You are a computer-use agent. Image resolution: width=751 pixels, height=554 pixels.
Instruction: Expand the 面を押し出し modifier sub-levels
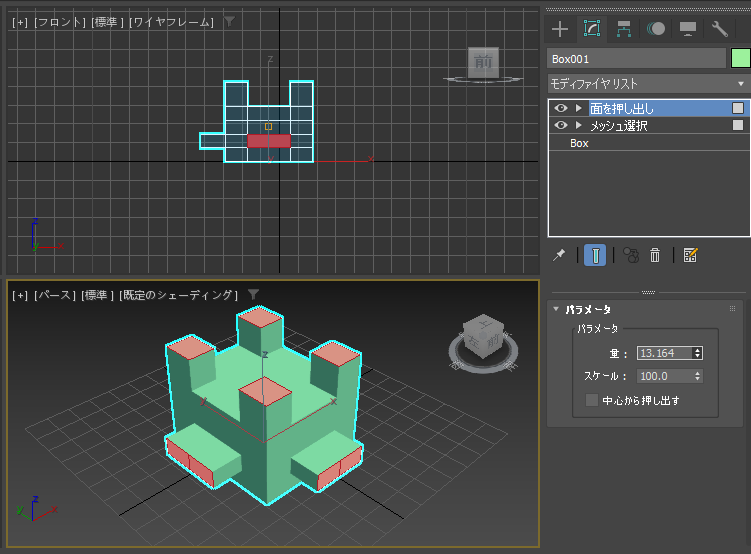click(579, 108)
